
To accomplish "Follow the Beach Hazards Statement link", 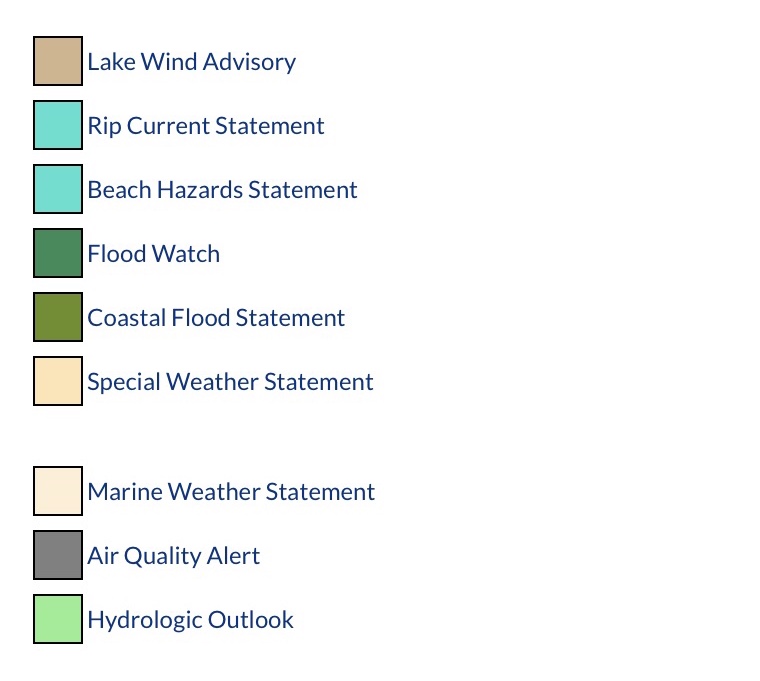I will [x=222, y=190].
